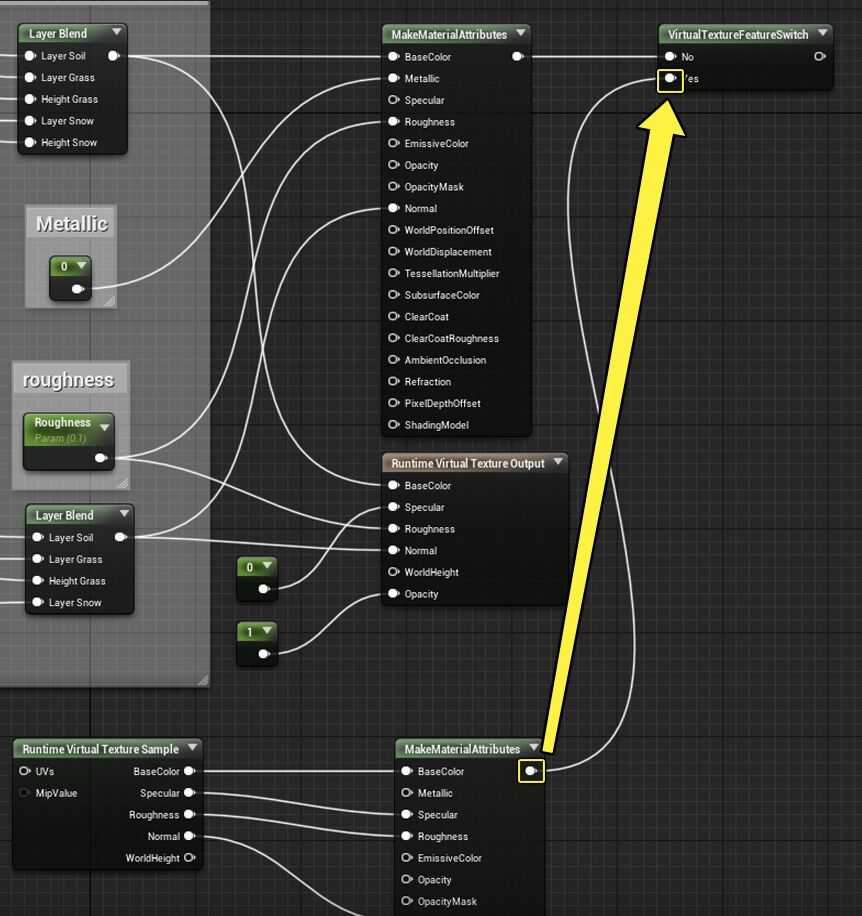Click the output pin of VirtualTextureFeatureSwitch
The height and width of the screenshot is (916, 862).
pos(820,57)
